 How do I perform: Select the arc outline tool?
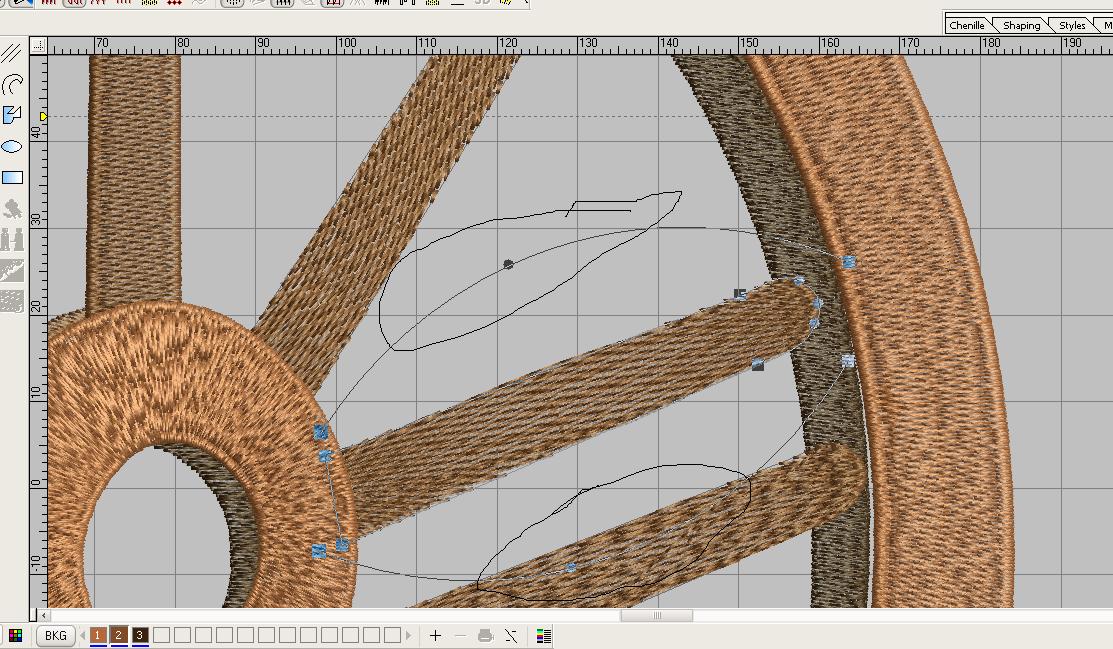12,84
